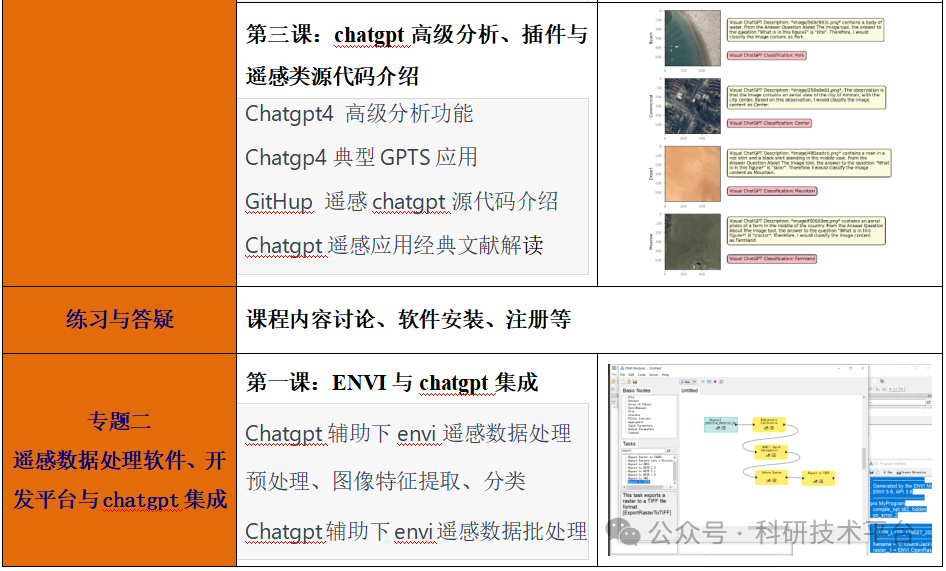946x571 pixels.
Task: Click the line "GitHup 遥感 chatgpt 源代码介绍"
Action: tap(401, 202)
